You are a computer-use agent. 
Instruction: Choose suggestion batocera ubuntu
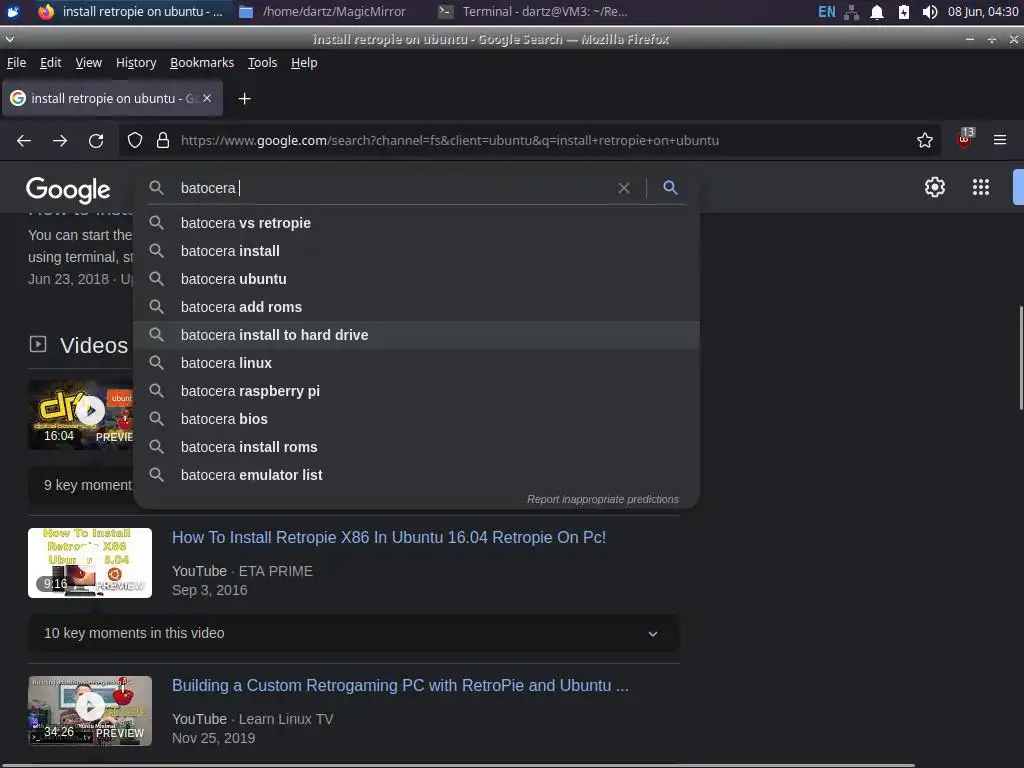click(416, 279)
